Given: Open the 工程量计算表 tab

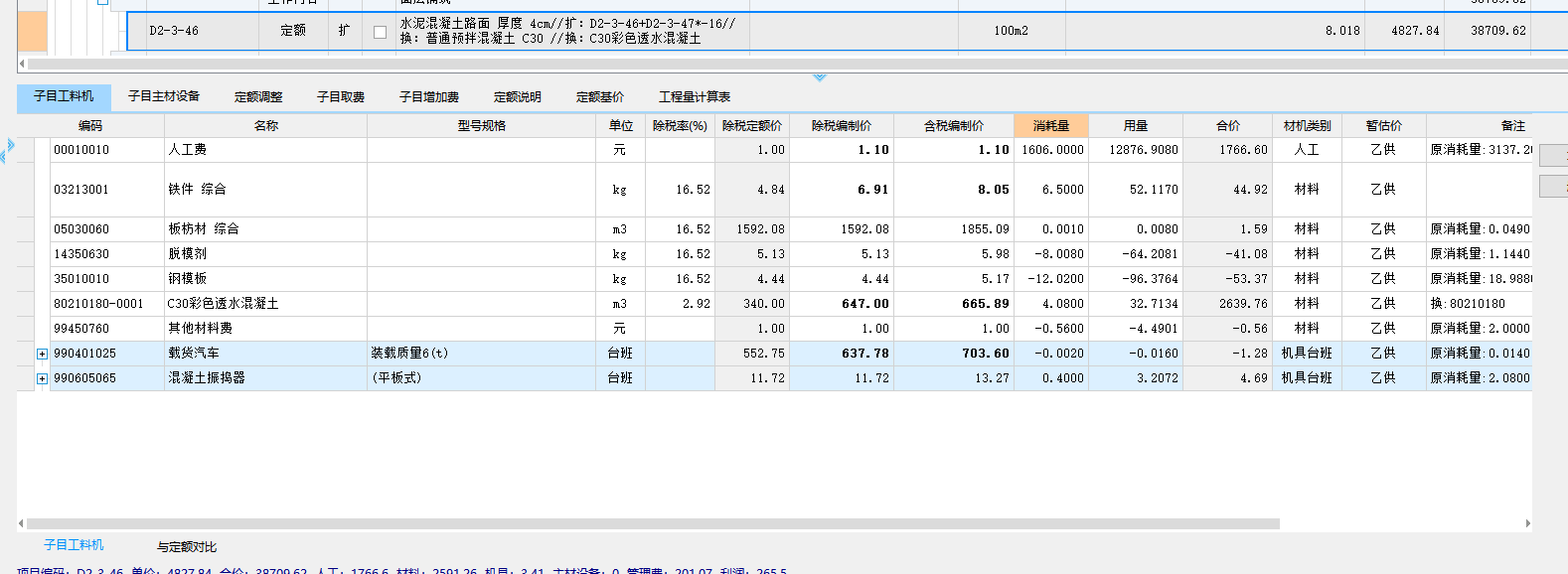Looking at the screenshot, I should [695, 96].
